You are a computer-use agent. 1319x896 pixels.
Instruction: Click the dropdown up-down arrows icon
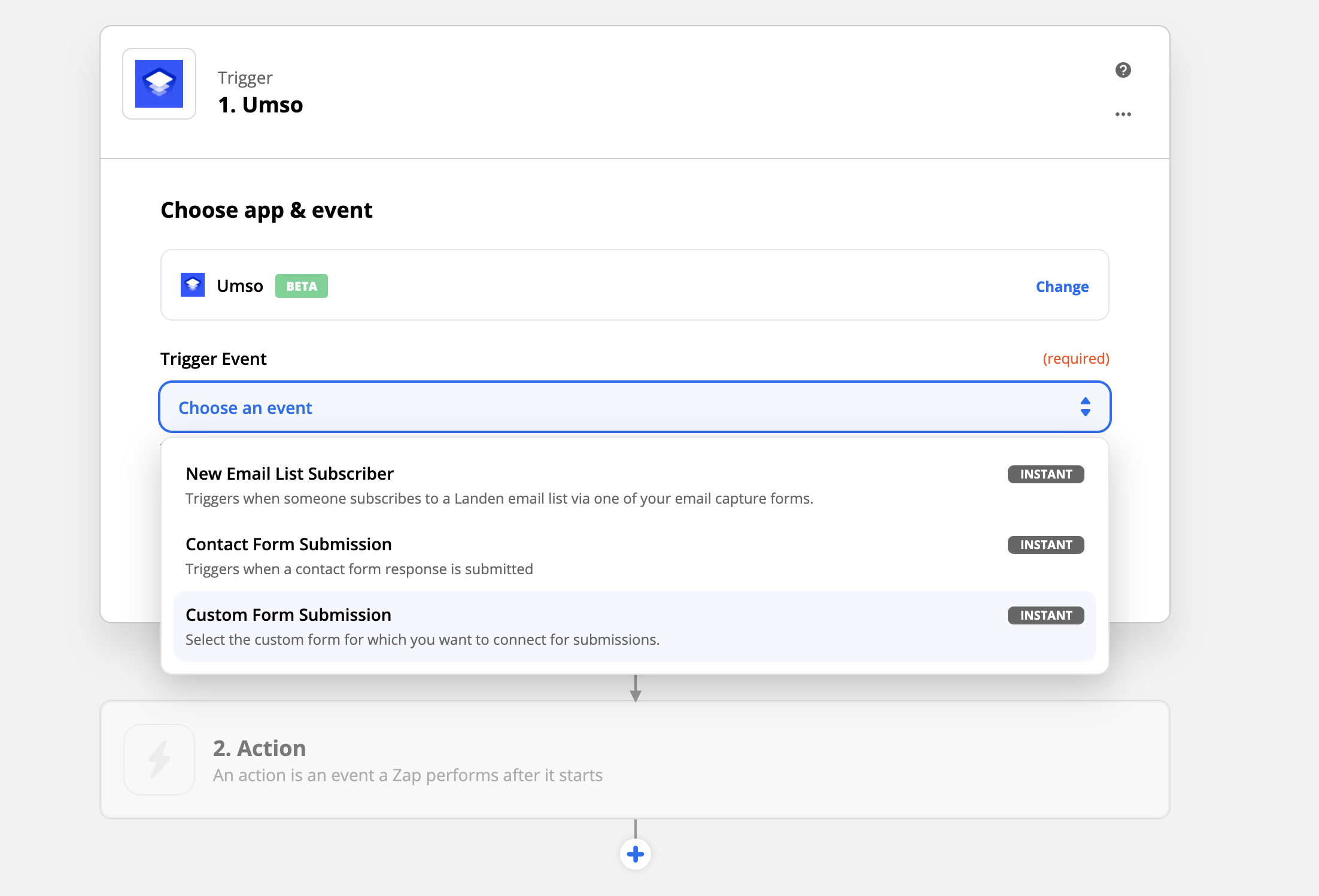point(1085,407)
